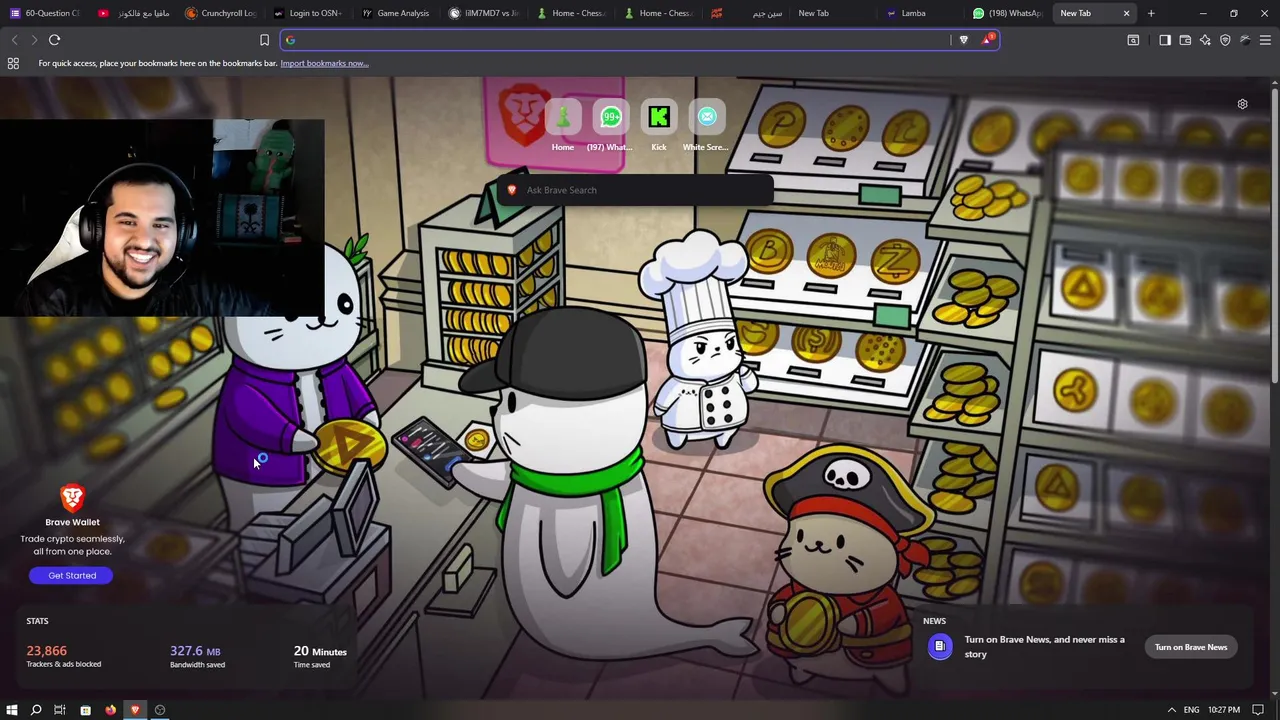Image resolution: width=1280 pixels, height=720 pixels.
Task: Open the Windows notification center
Action: point(1258,710)
